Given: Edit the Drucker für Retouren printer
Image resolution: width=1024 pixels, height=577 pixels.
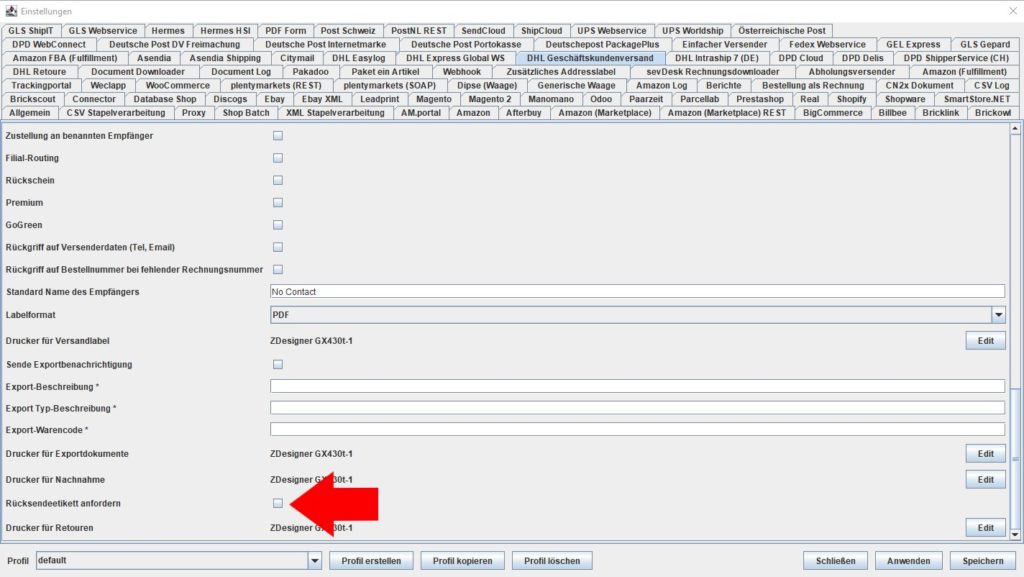Looking at the screenshot, I should [x=985, y=528].
